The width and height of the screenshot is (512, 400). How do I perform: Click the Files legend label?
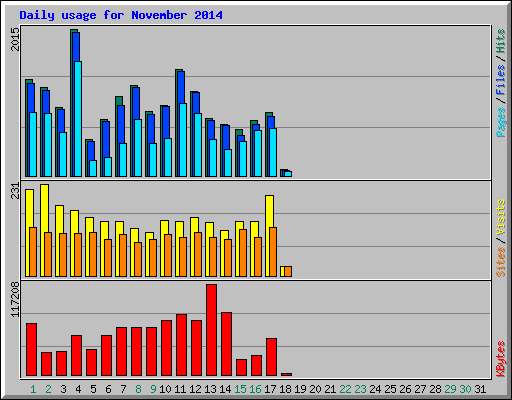[501, 79]
